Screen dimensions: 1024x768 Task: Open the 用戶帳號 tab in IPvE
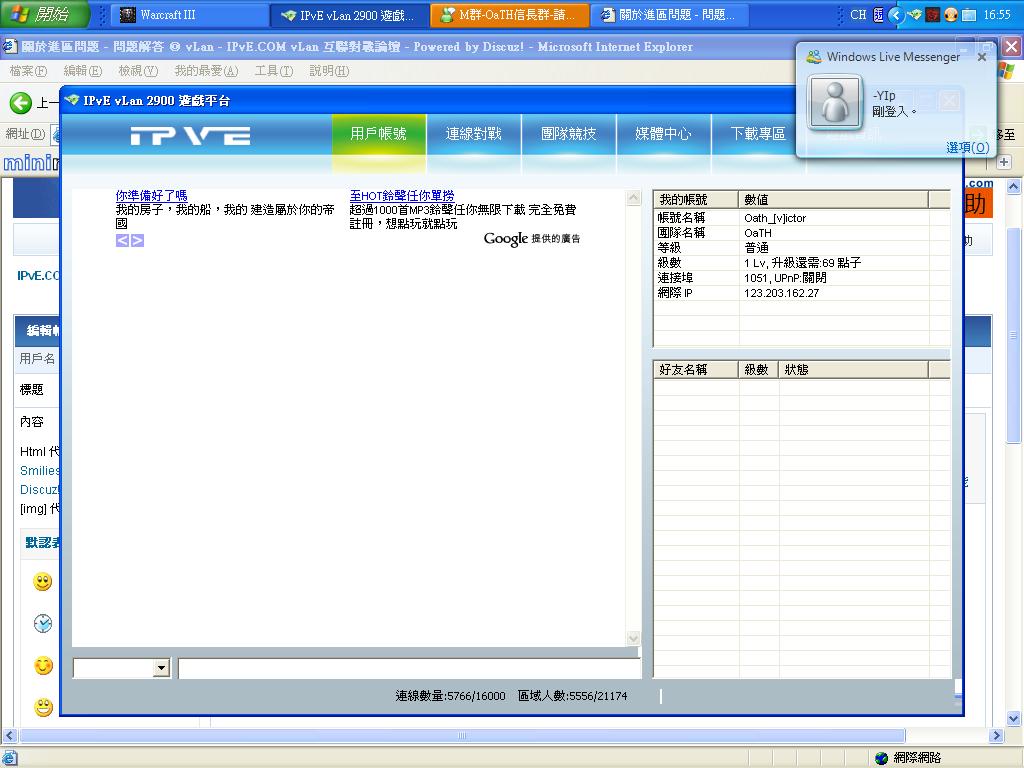click(x=379, y=134)
